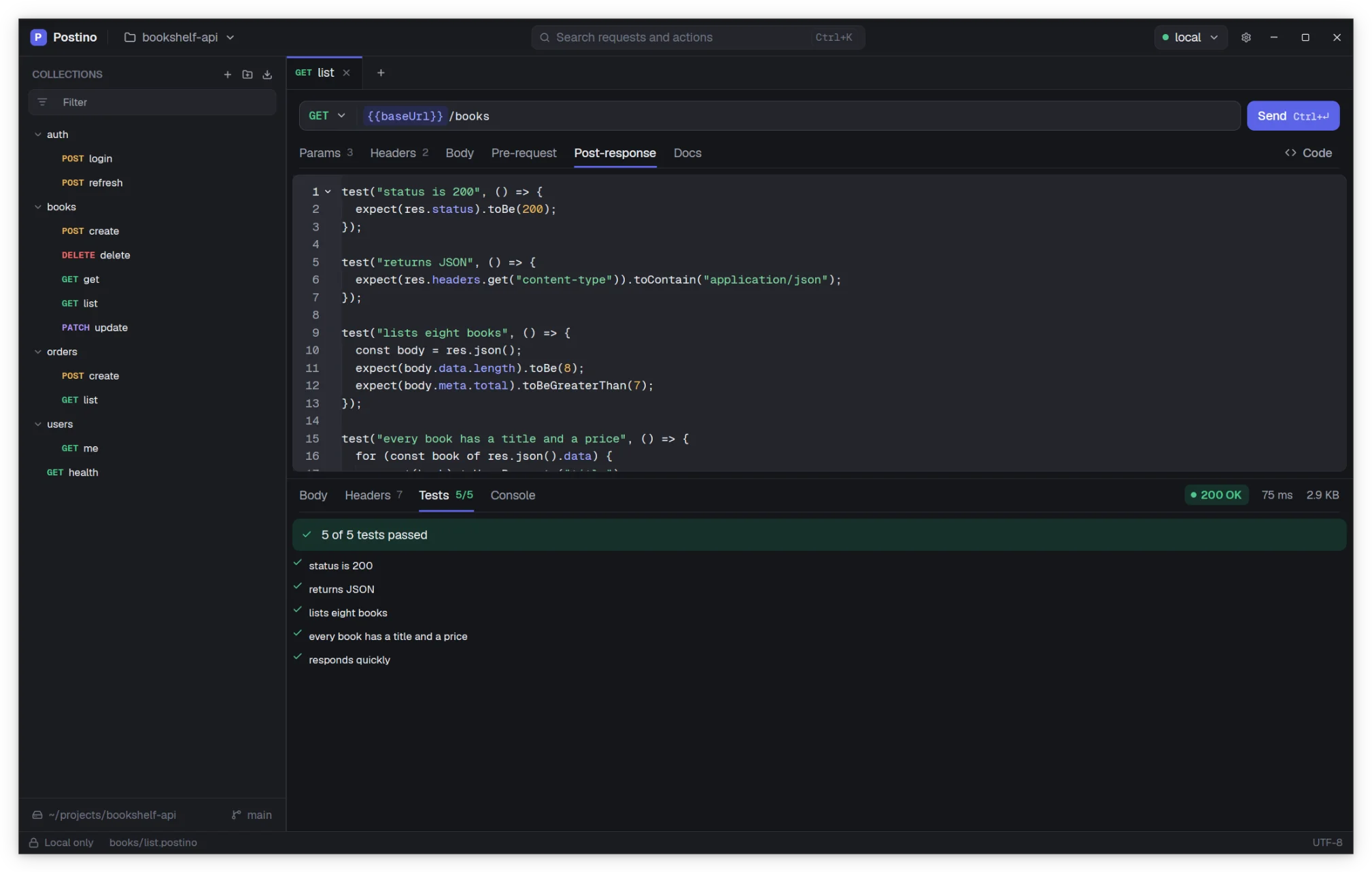
Task: Open the local environment dropdown
Action: (1190, 37)
